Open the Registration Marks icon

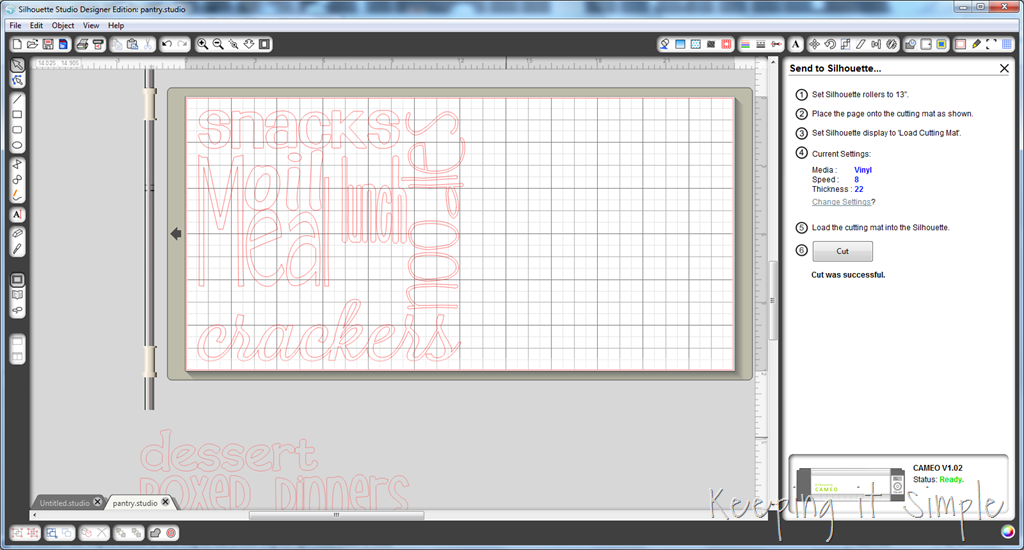pyautogui.click(x=991, y=44)
